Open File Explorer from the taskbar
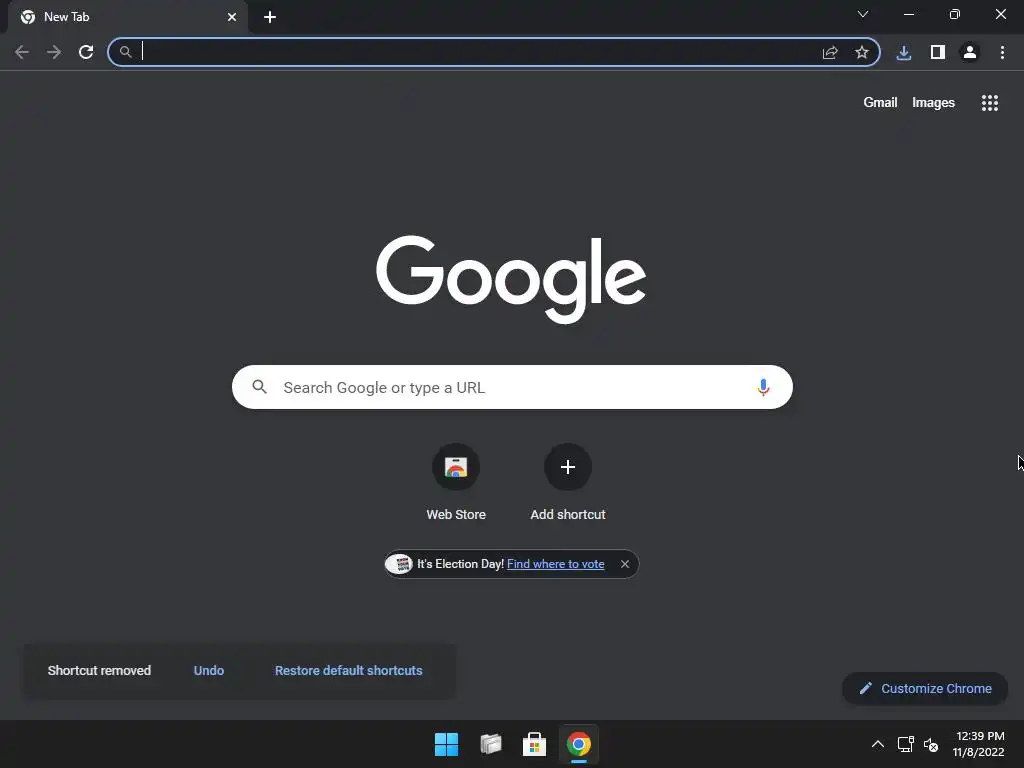 [490, 744]
